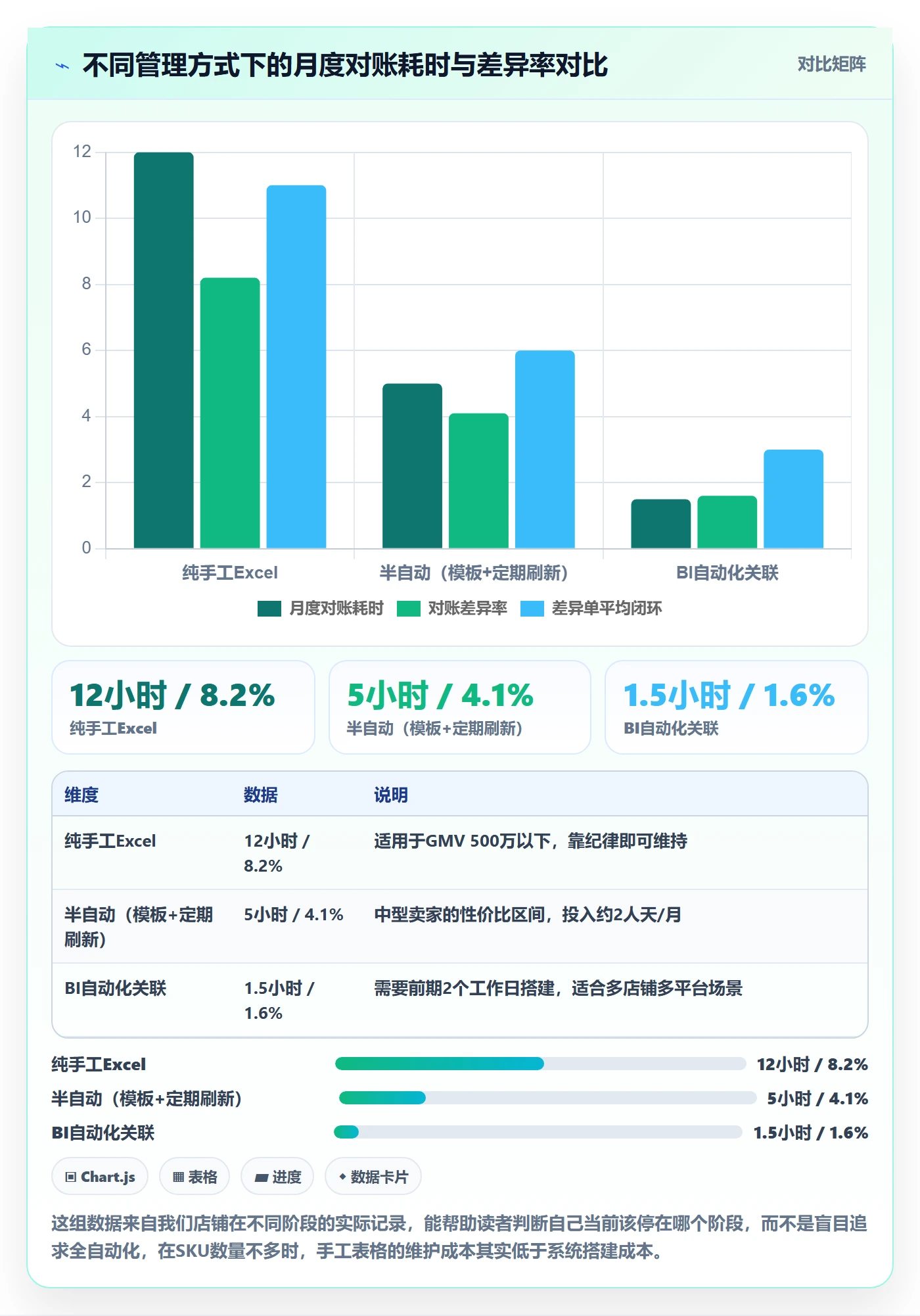
Task: Select the 进度 tag
Action: point(277,1177)
